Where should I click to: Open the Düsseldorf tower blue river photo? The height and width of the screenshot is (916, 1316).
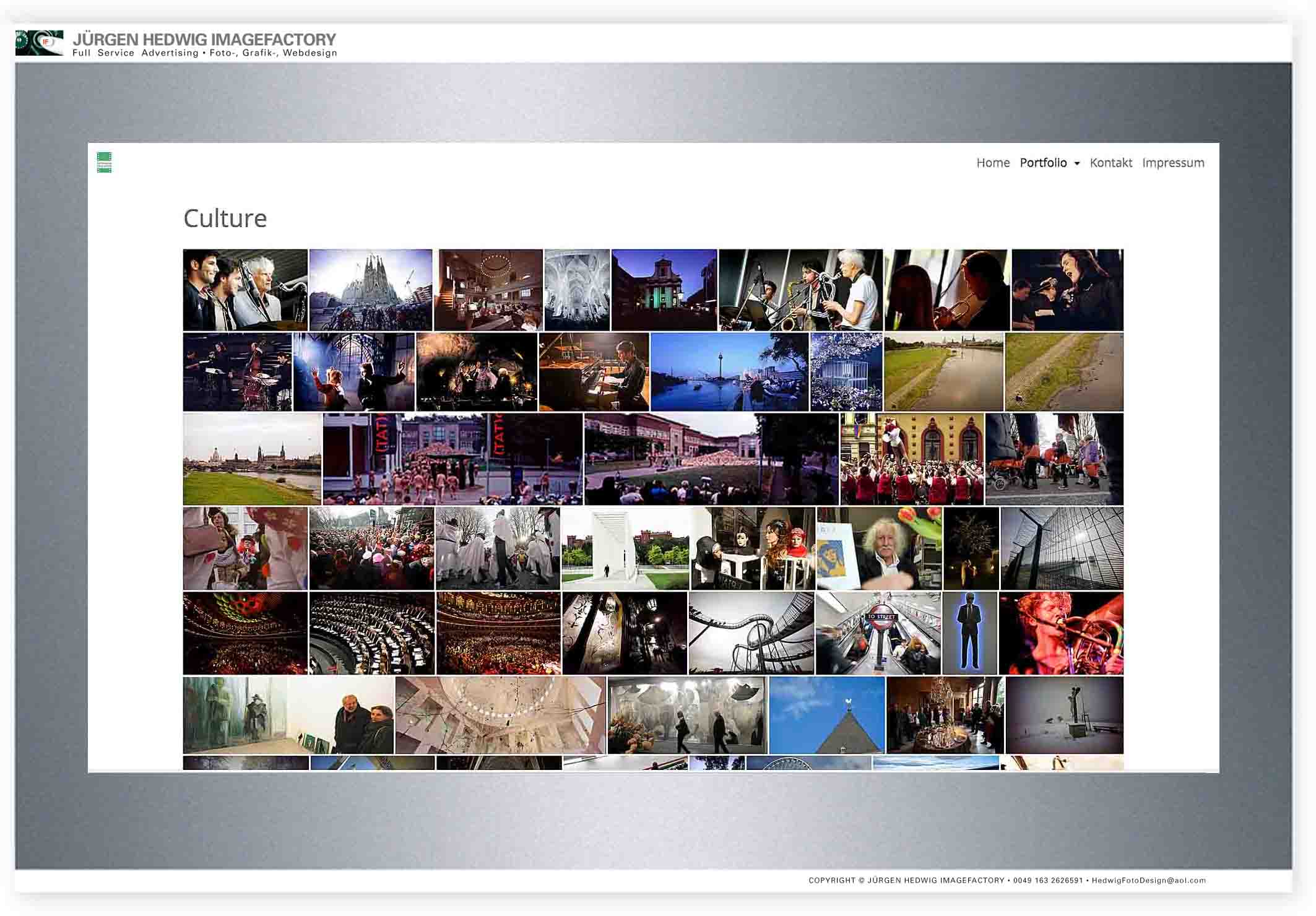[729, 372]
